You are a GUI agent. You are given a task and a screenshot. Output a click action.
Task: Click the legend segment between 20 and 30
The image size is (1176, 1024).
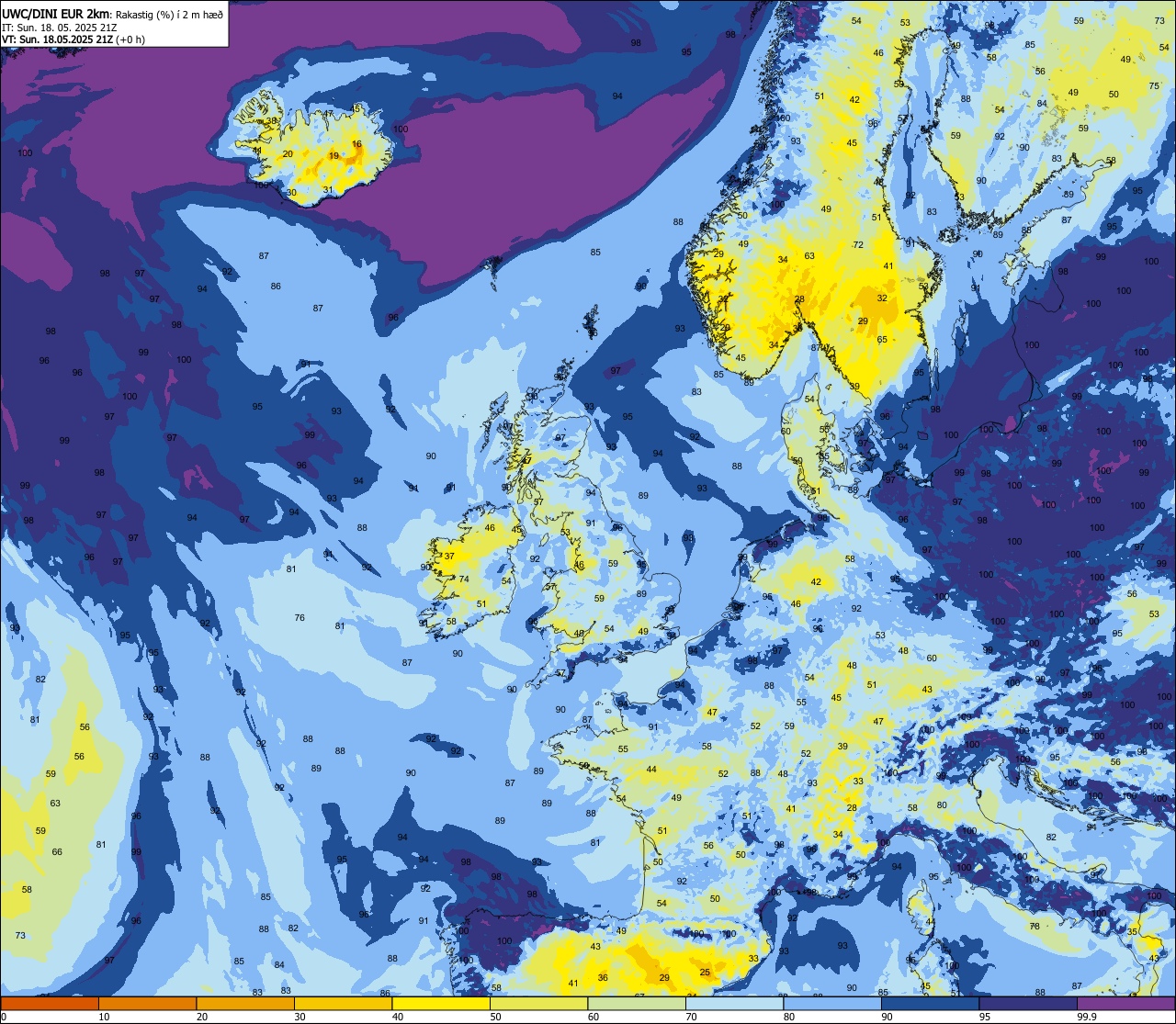click(x=245, y=1003)
